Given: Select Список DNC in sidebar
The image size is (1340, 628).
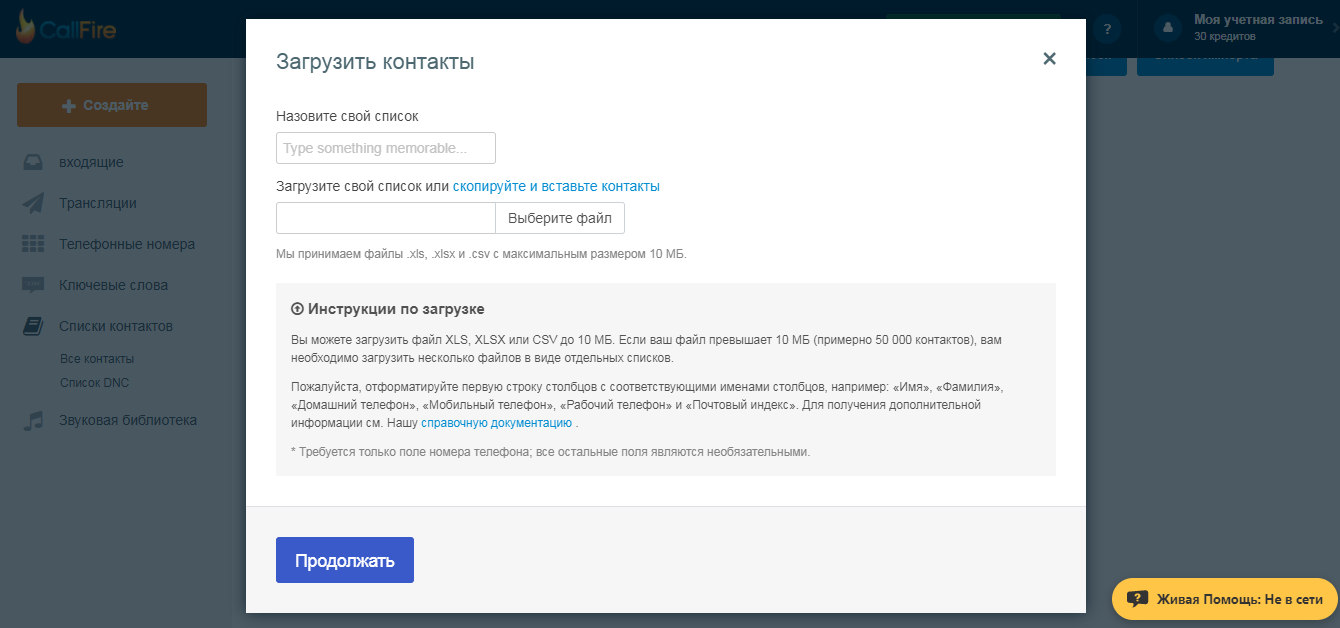Looking at the screenshot, I should click(x=94, y=383).
